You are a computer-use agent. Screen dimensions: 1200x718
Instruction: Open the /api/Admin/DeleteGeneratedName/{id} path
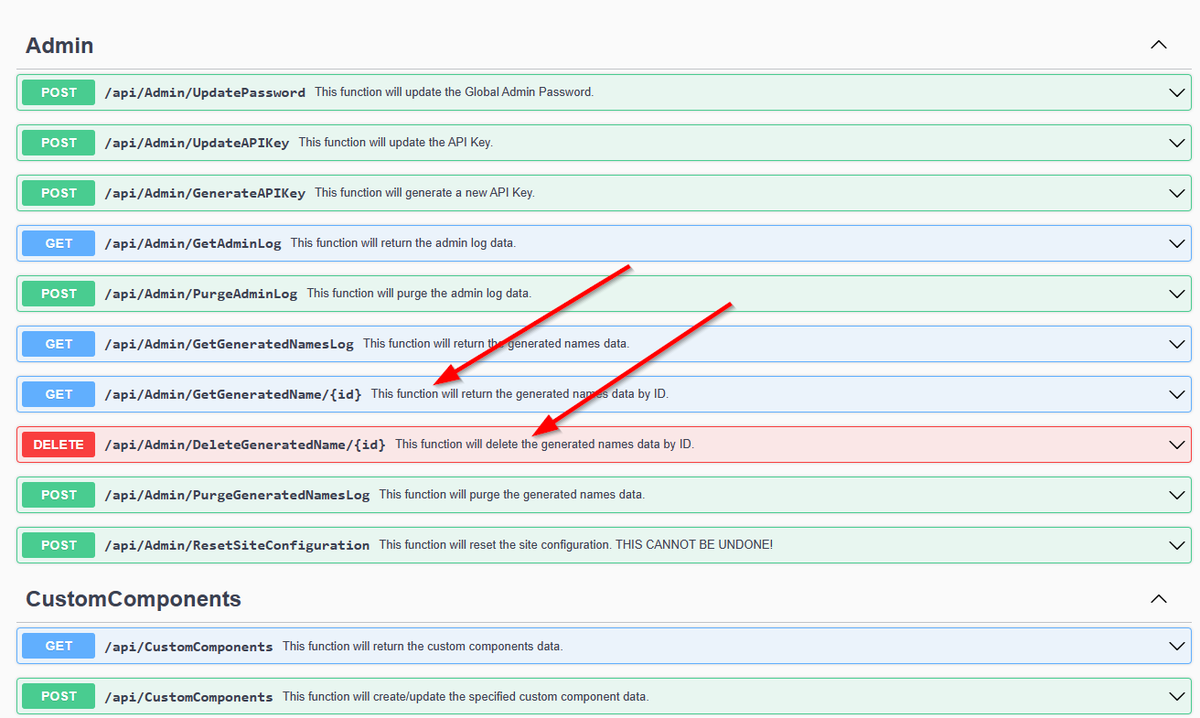245,444
